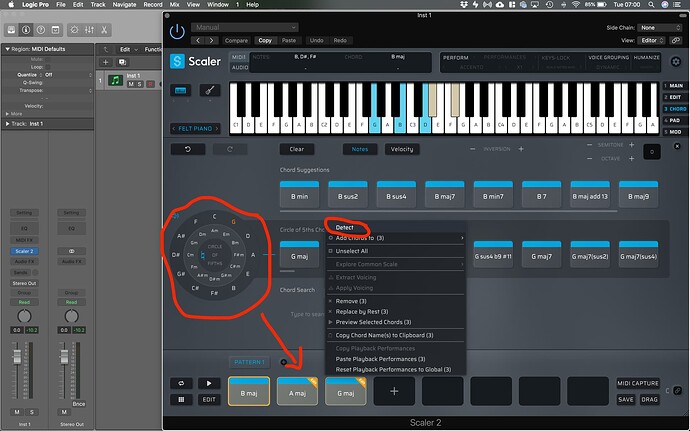Click the B sus2 chord suggestion
This screenshot has height=431, width=690.
(348, 194)
